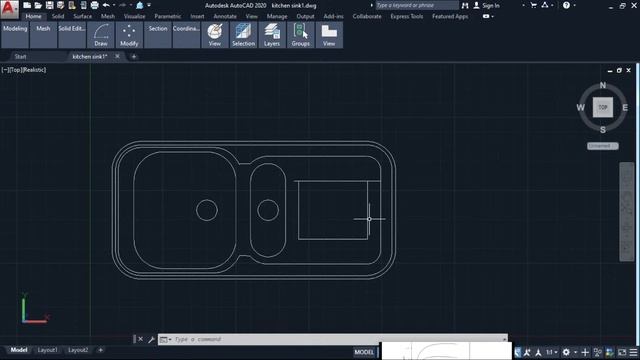Viewport: 640px width, 360px height.
Task: Add new layout with plus button
Action: click(100, 350)
